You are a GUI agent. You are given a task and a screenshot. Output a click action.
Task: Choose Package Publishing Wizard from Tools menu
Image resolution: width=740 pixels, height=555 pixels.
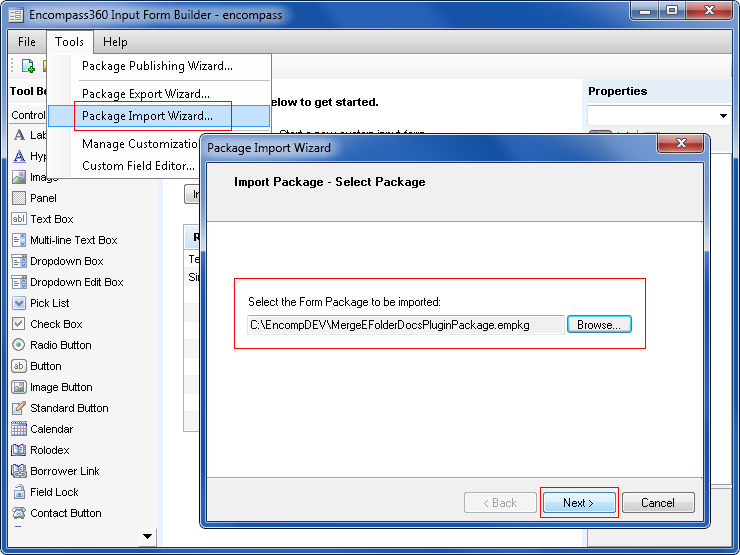pos(158,66)
